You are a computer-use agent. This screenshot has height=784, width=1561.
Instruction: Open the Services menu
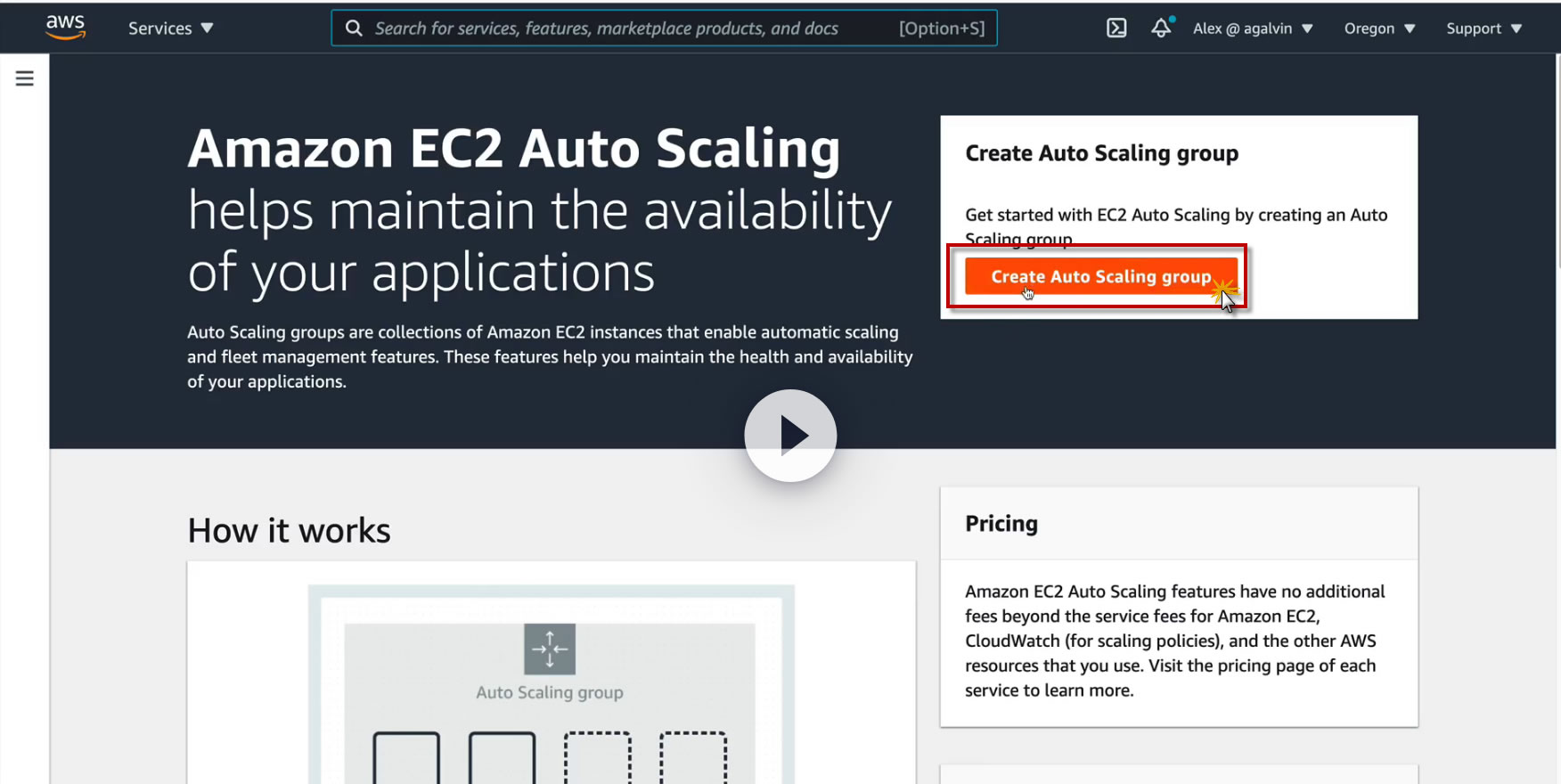point(170,29)
